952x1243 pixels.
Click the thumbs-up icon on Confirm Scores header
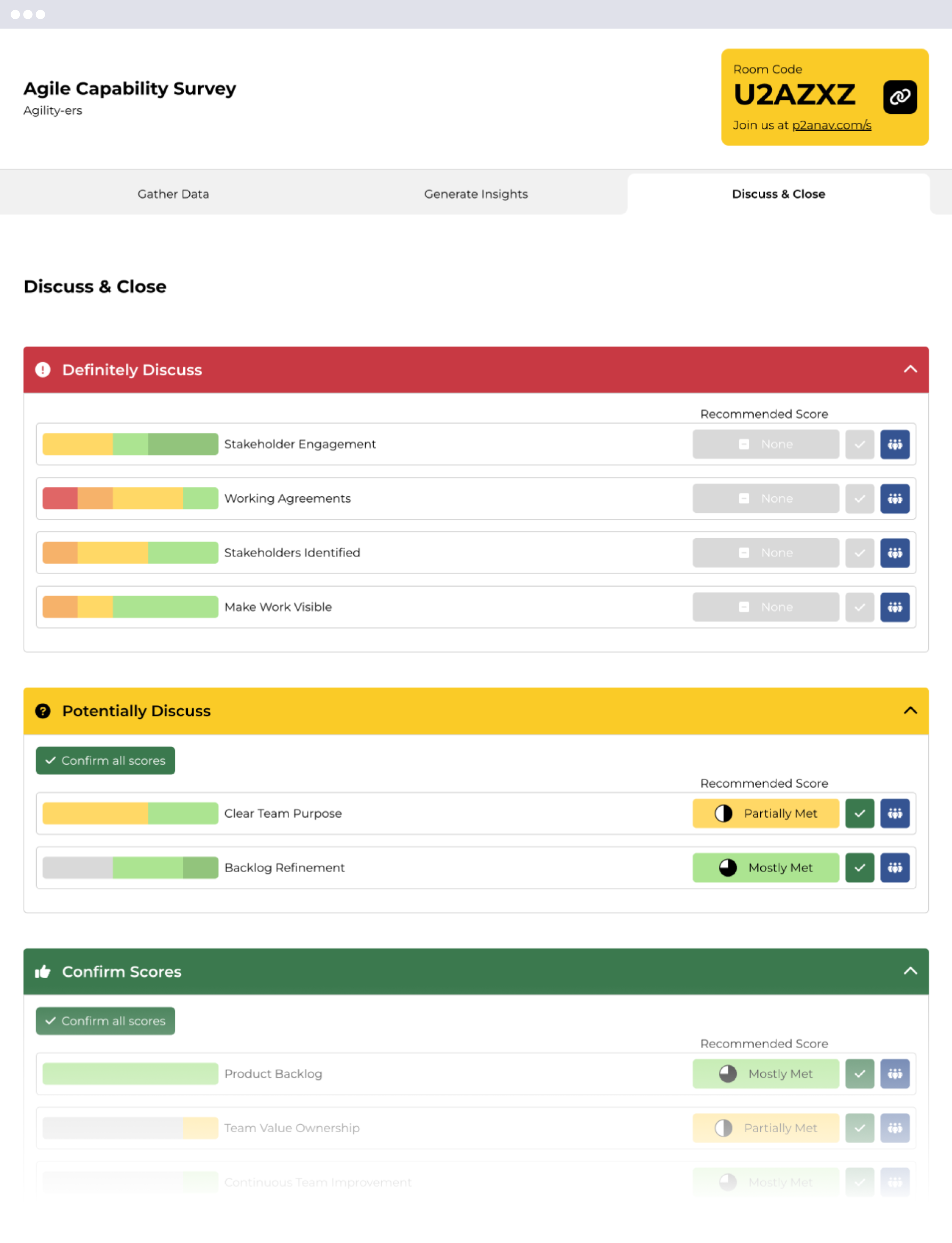(44, 971)
